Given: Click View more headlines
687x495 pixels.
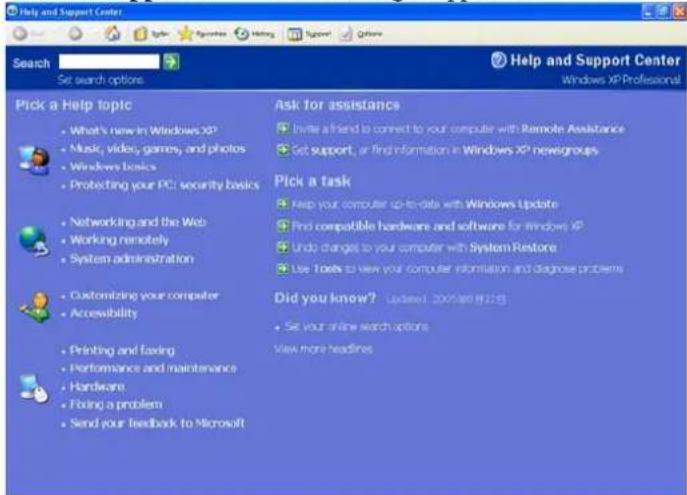Looking at the screenshot, I should 323,349.
